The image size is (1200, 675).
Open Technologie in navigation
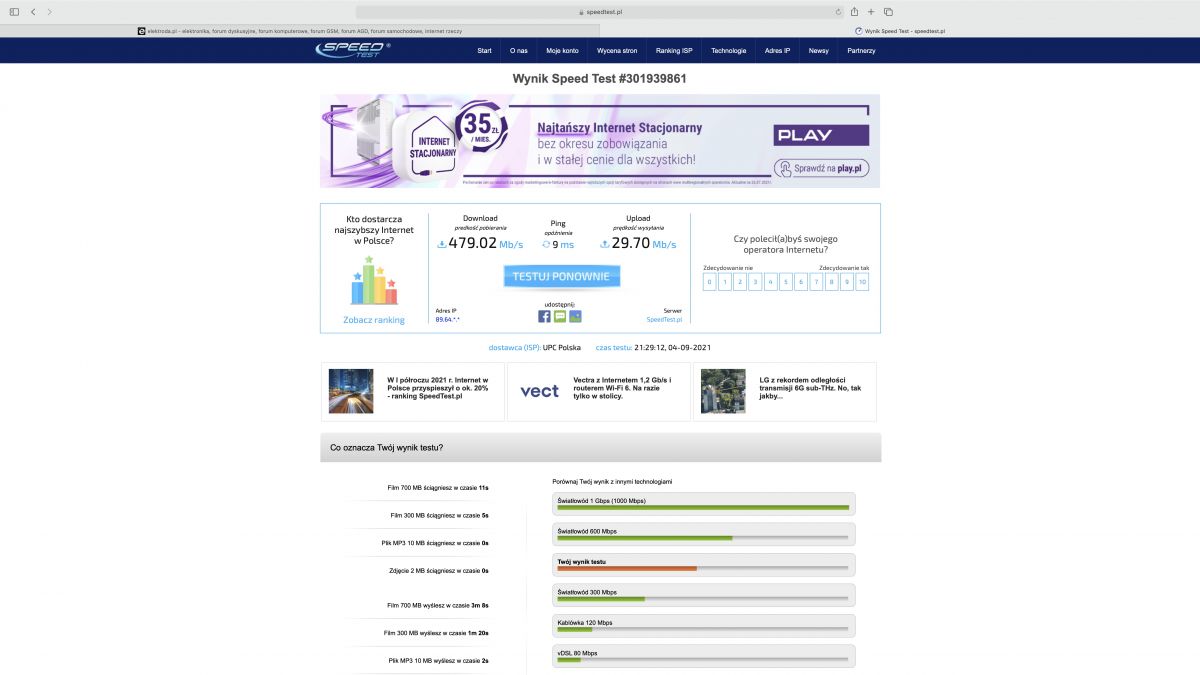click(729, 50)
